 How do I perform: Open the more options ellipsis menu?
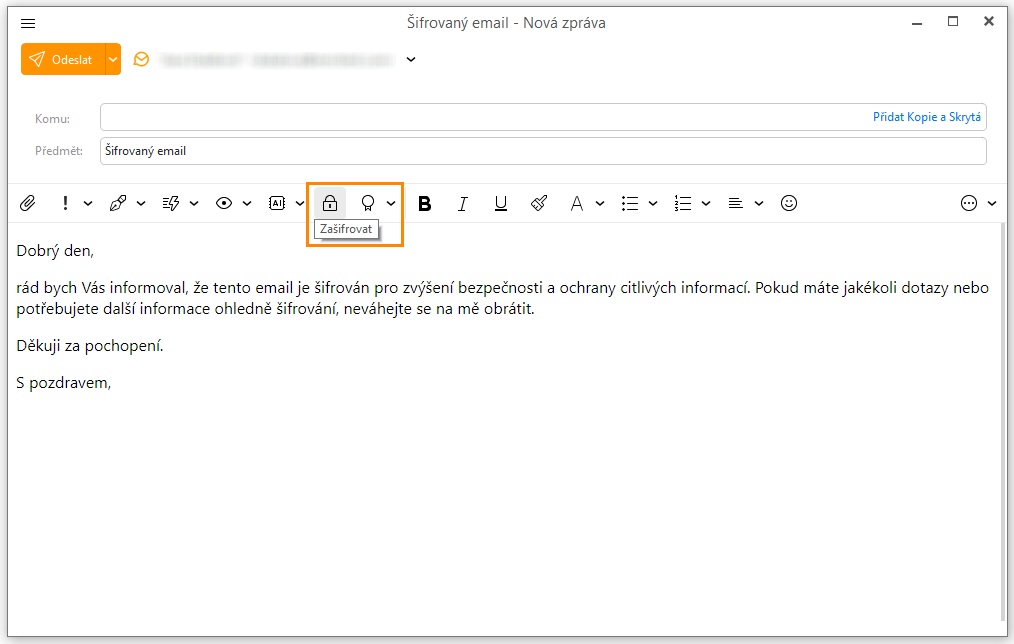(968, 203)
